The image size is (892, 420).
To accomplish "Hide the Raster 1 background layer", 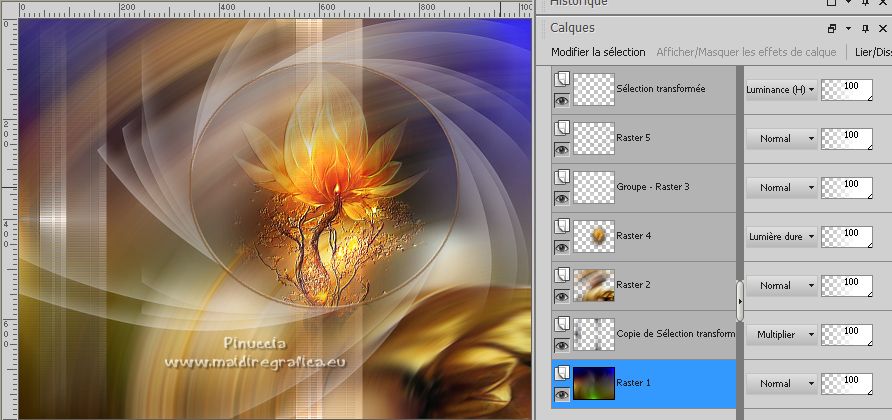I will click(x=562, y=394).
